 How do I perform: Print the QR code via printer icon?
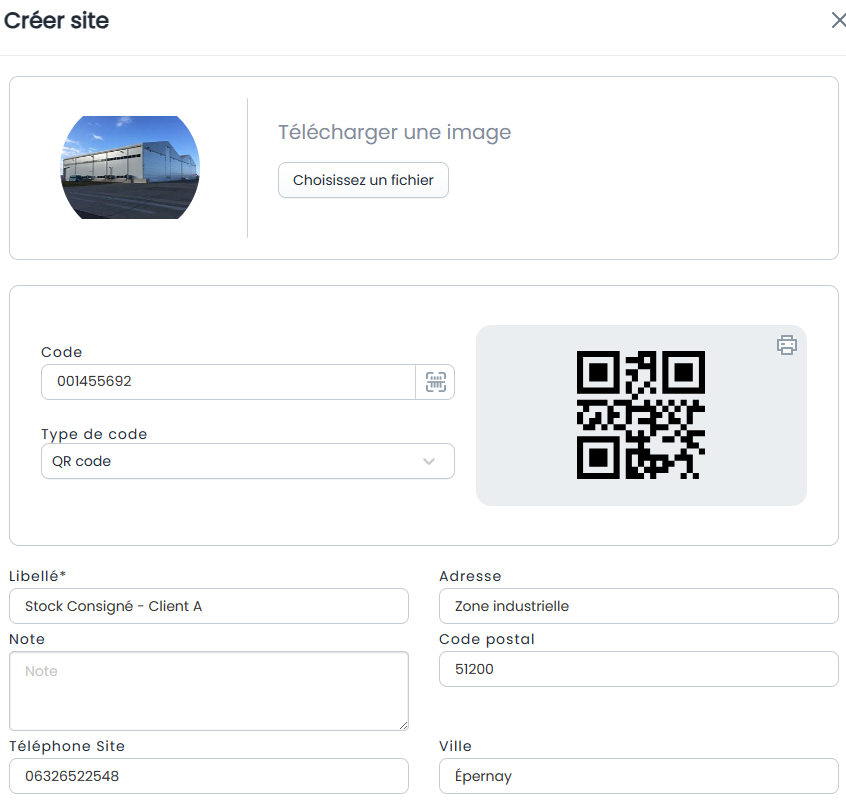tap(787, 345)
